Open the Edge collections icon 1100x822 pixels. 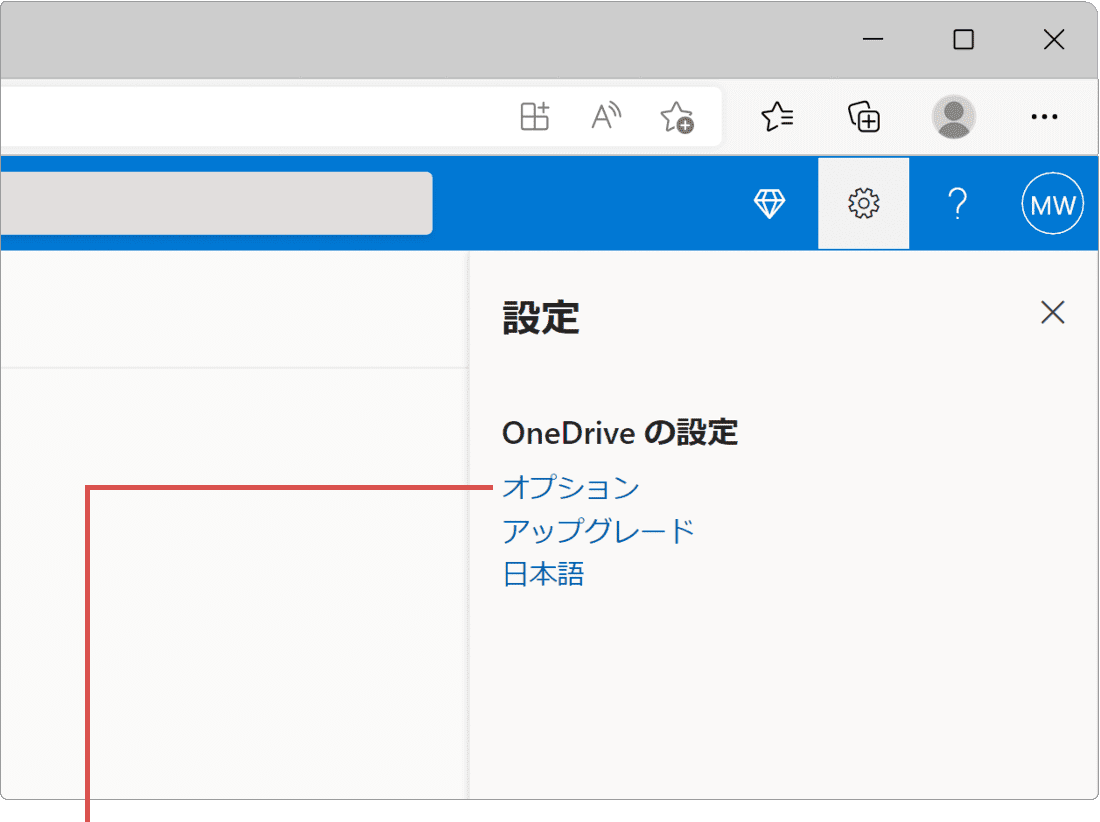point(864,116)
